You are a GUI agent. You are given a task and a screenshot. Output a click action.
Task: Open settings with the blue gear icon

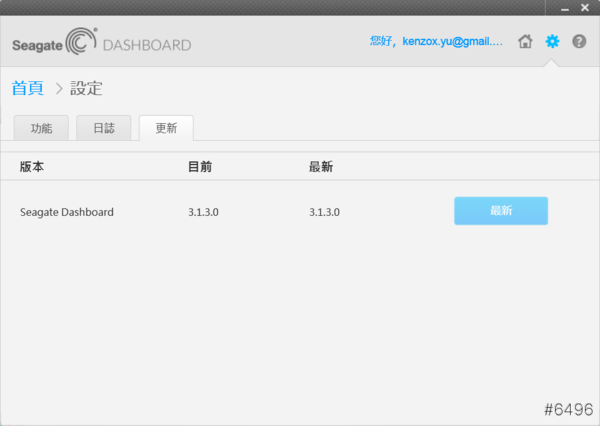click(552, 41)
